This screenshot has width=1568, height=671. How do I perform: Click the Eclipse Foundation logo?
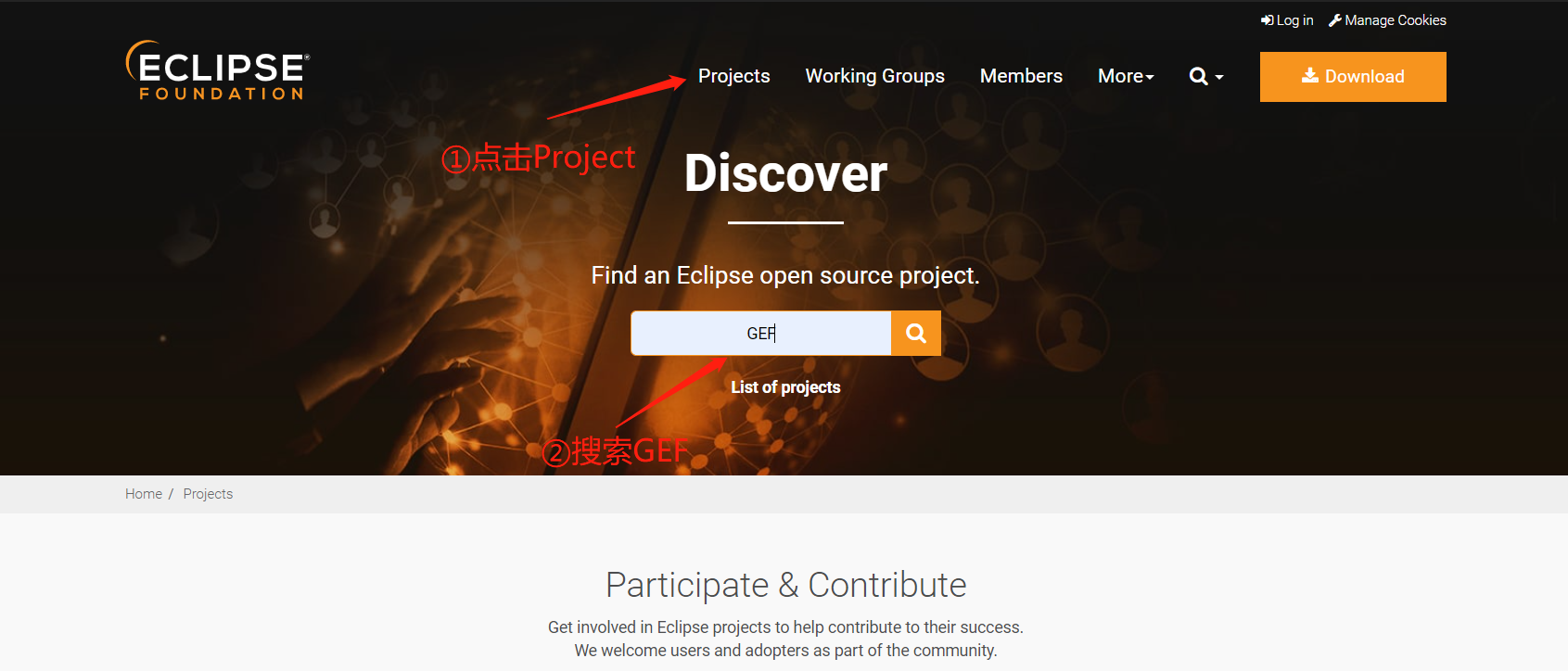coord(218,70)
